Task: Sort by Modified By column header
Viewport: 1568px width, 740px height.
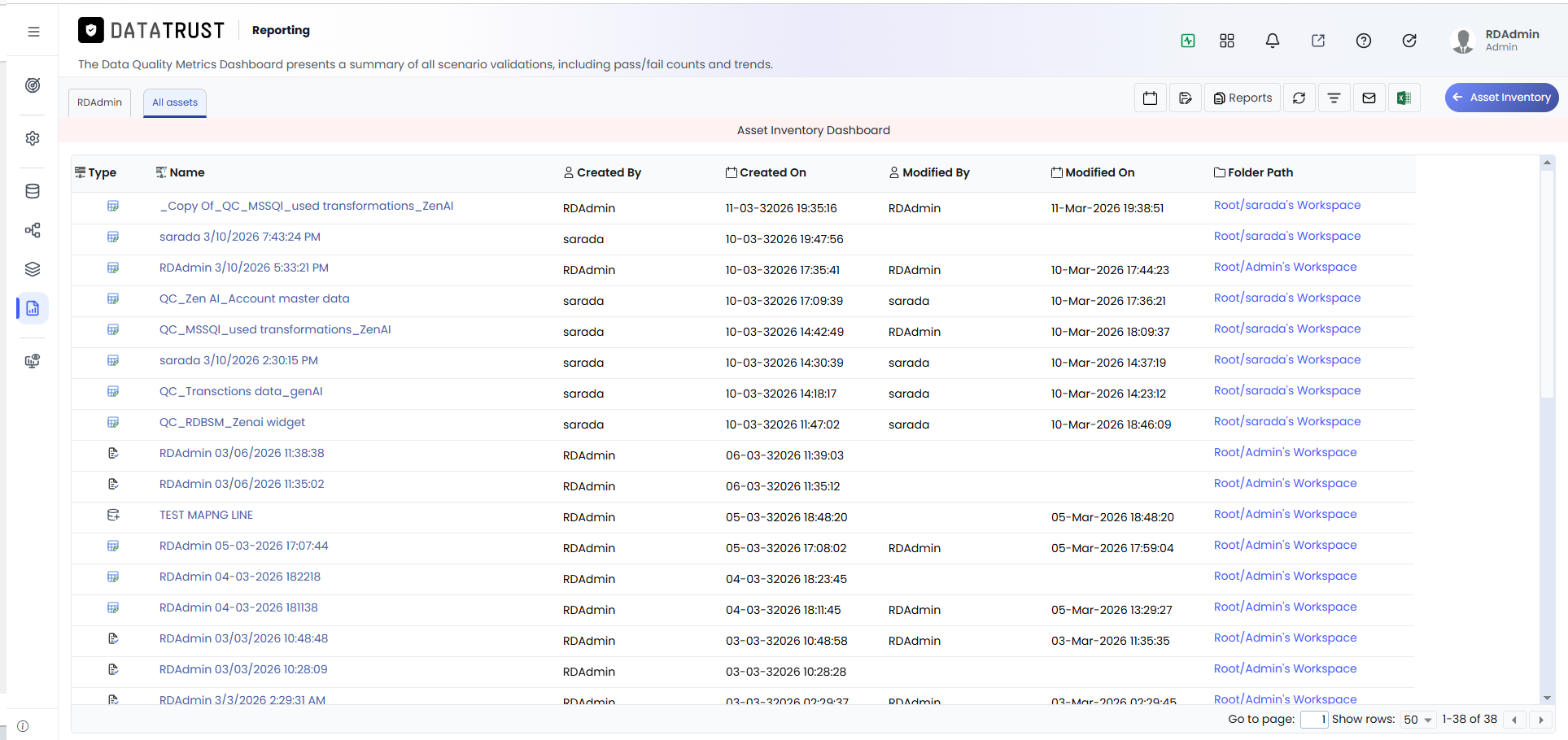Action: [x=929, y=172]
